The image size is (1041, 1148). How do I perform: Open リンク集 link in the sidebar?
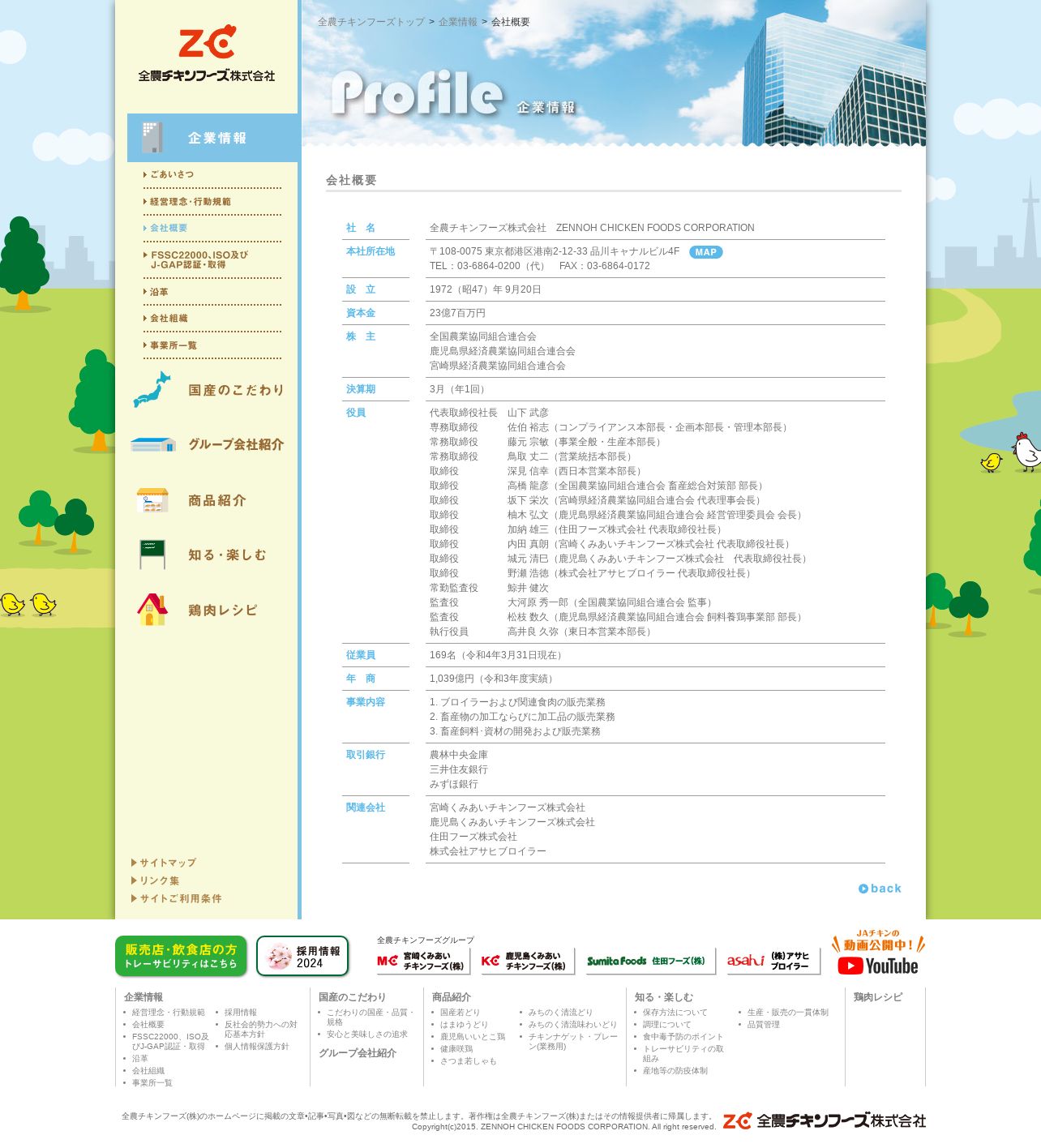pyautogui.click(x=156, y=880)
